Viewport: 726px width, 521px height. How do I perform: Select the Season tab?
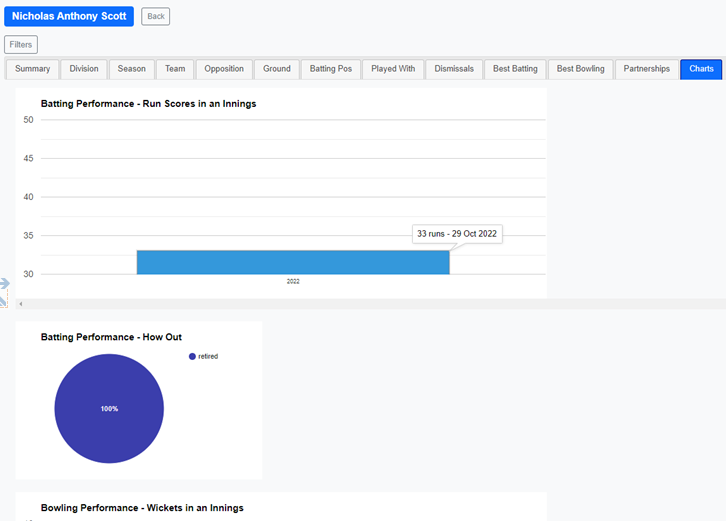click(131, 69)
